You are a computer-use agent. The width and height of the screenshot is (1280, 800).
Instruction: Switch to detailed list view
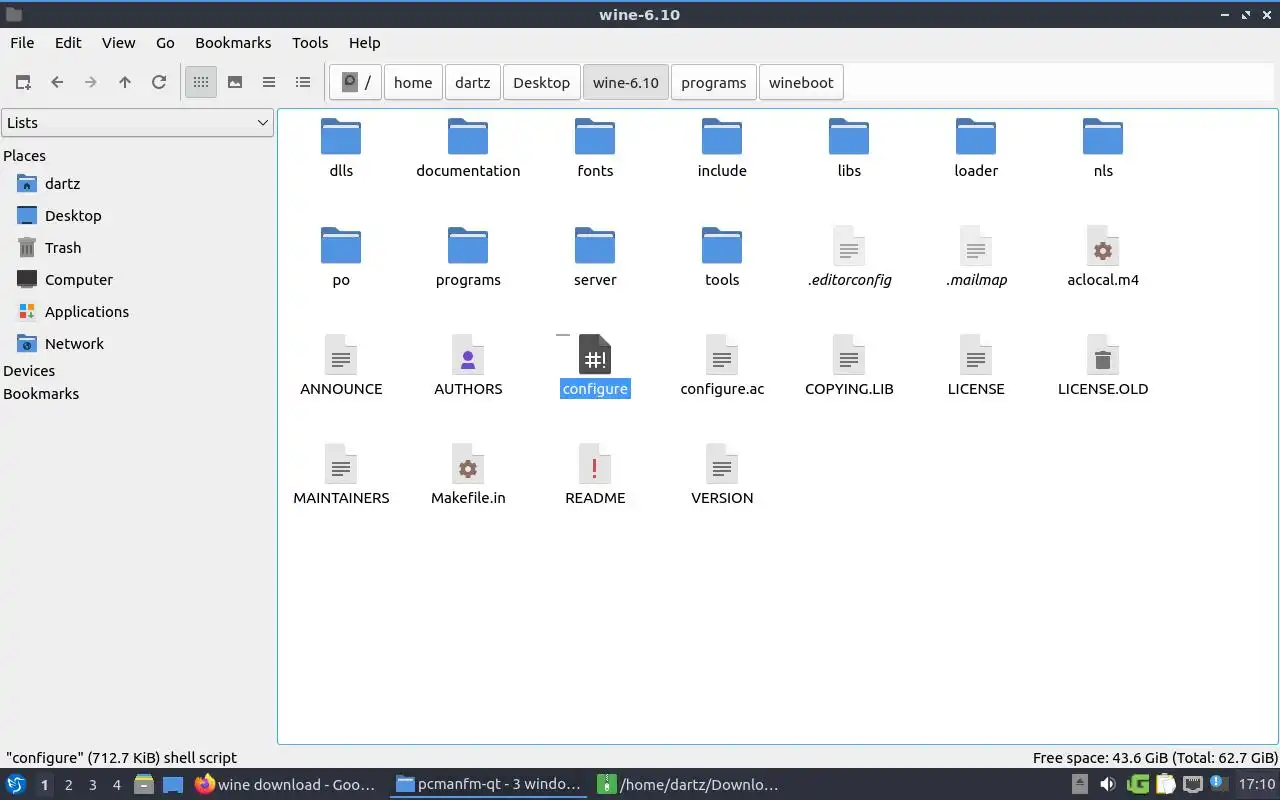click(x=303, y=83)
